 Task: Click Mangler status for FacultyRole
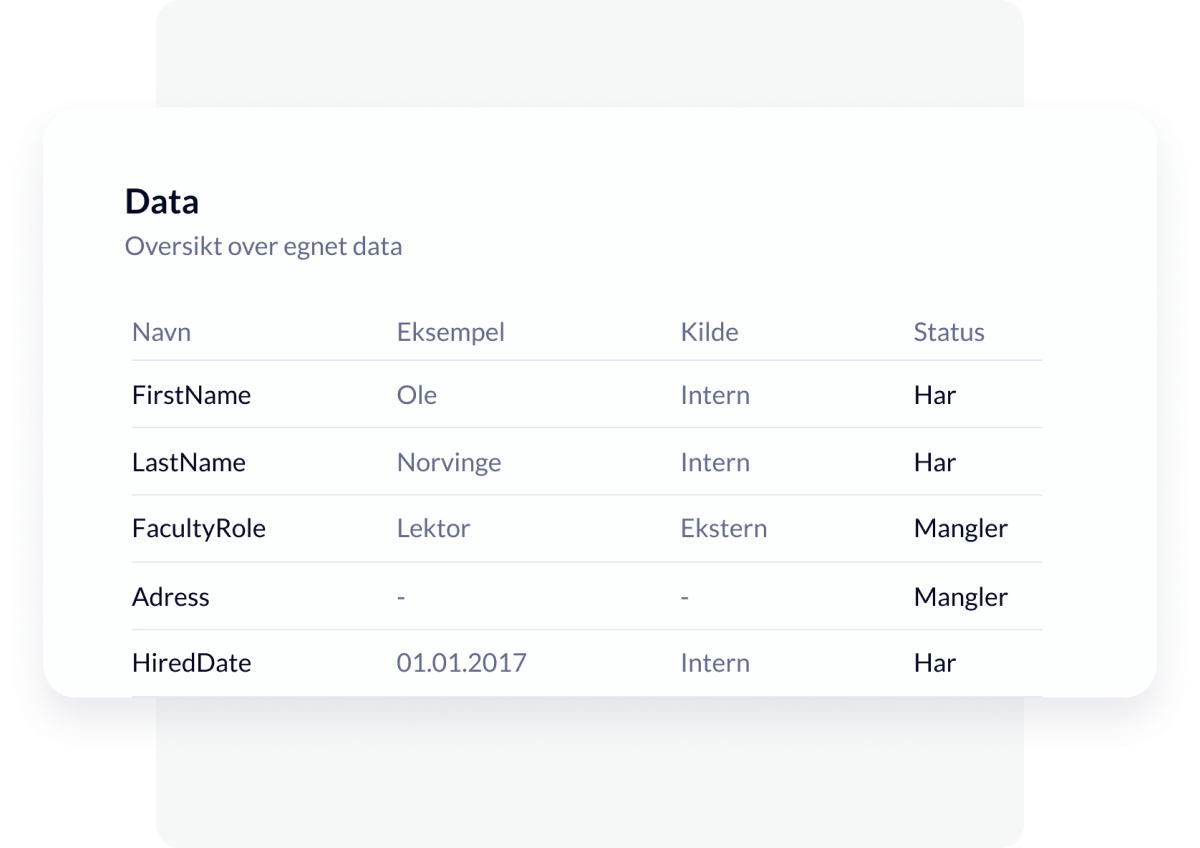pos(960,528)
